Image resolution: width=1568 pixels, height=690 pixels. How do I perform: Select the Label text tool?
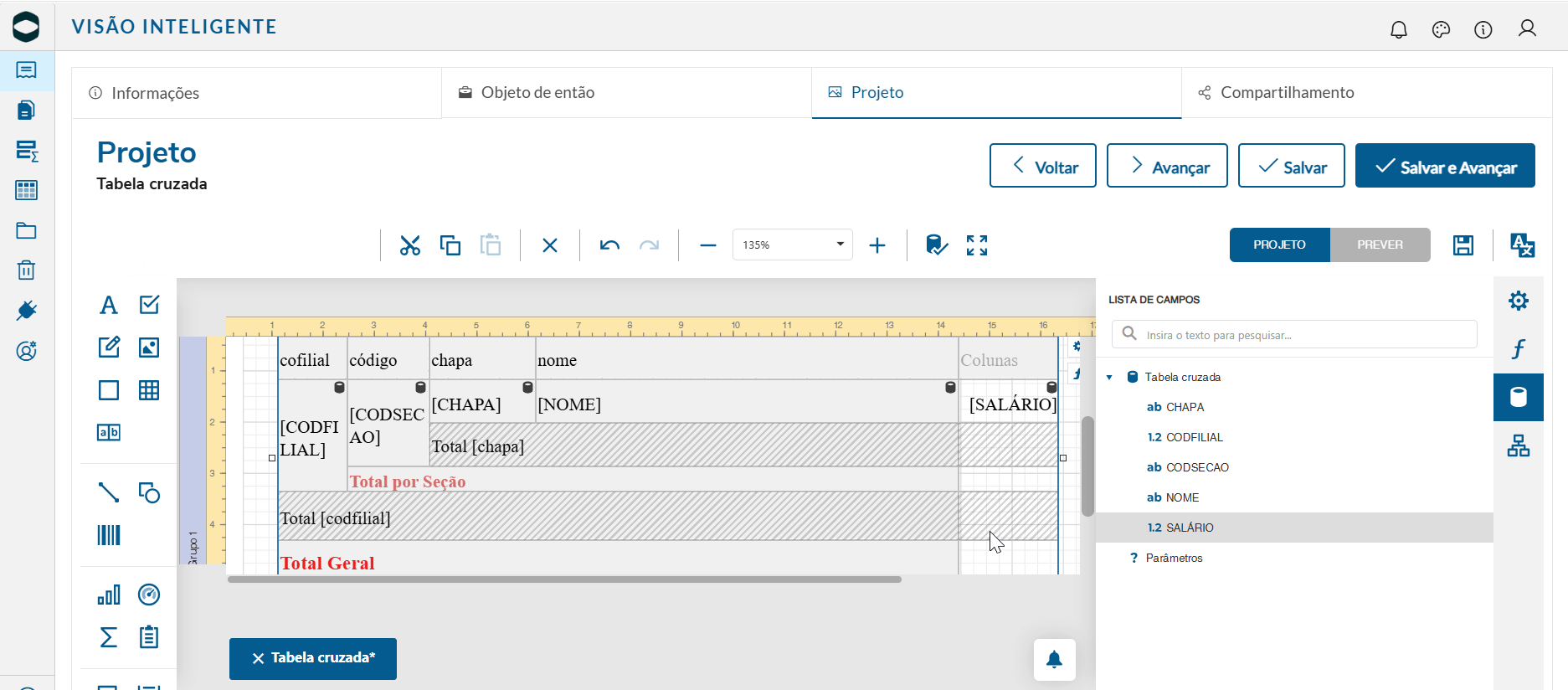click(x=109, y=305)
